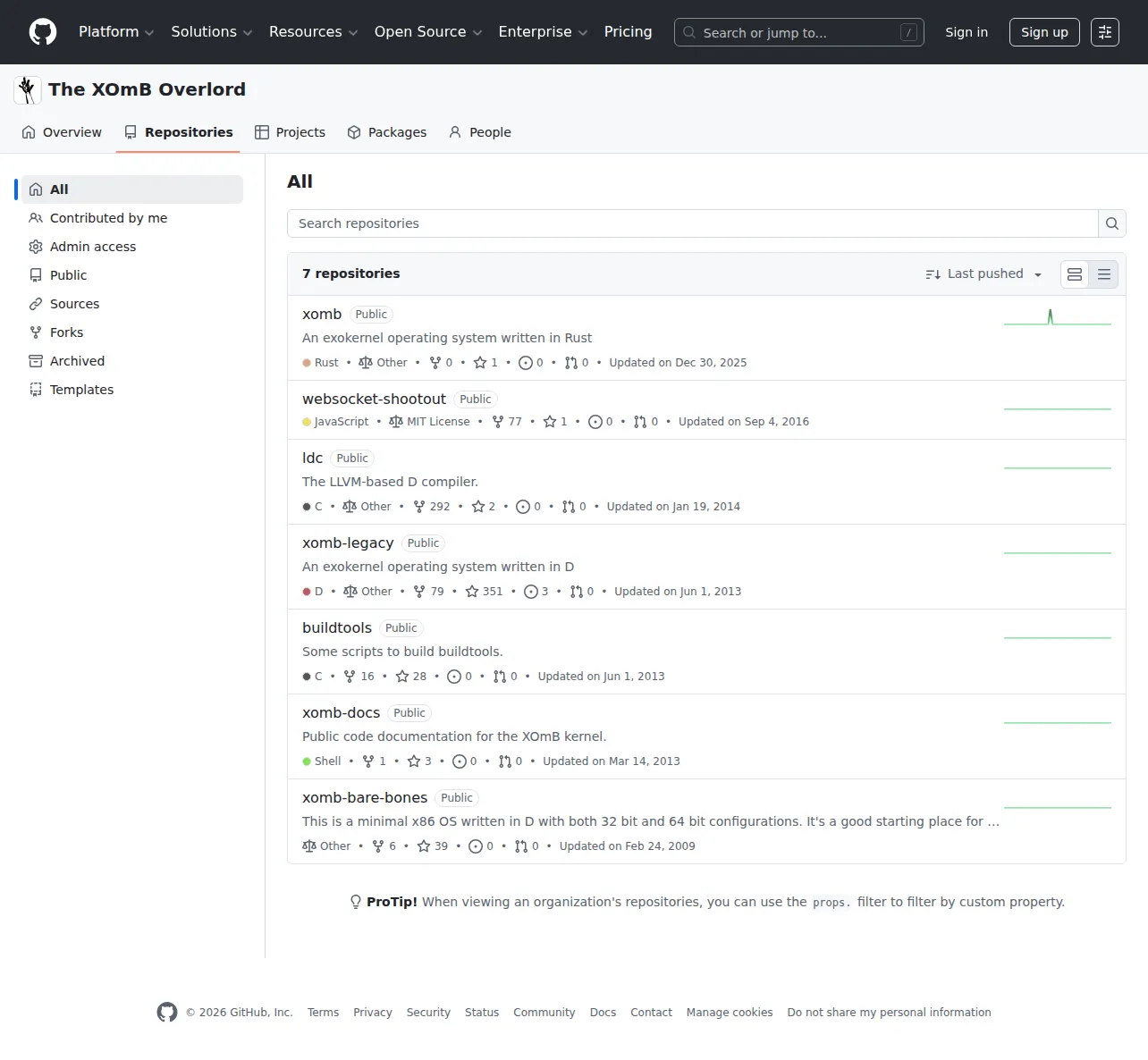The image size is (1148, 1060).
Task: Expand the Open Source menu
Action: (x=428, y=32)
